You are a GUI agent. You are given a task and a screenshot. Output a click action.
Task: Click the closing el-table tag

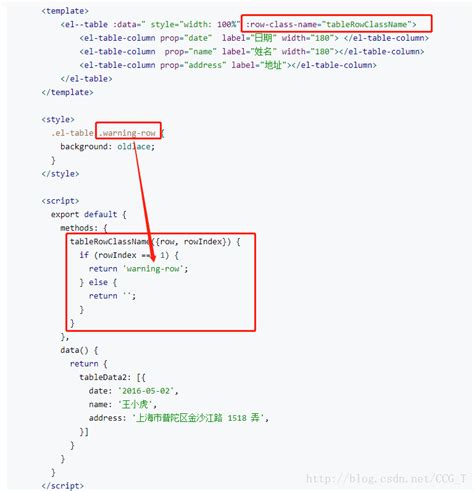pyautogui.click(x=86, y=79)
